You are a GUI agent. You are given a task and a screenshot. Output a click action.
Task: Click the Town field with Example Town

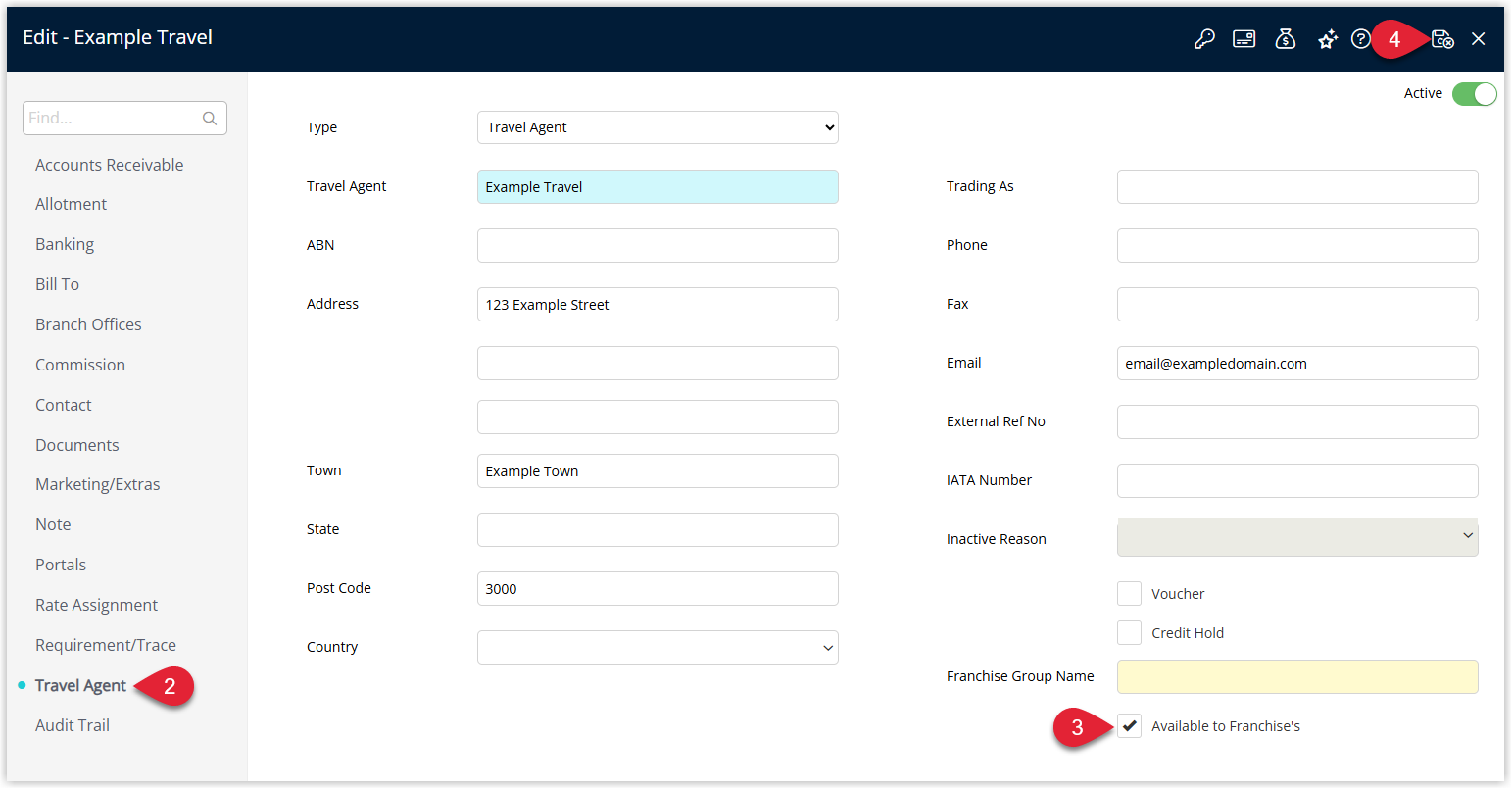click(658, 471)
